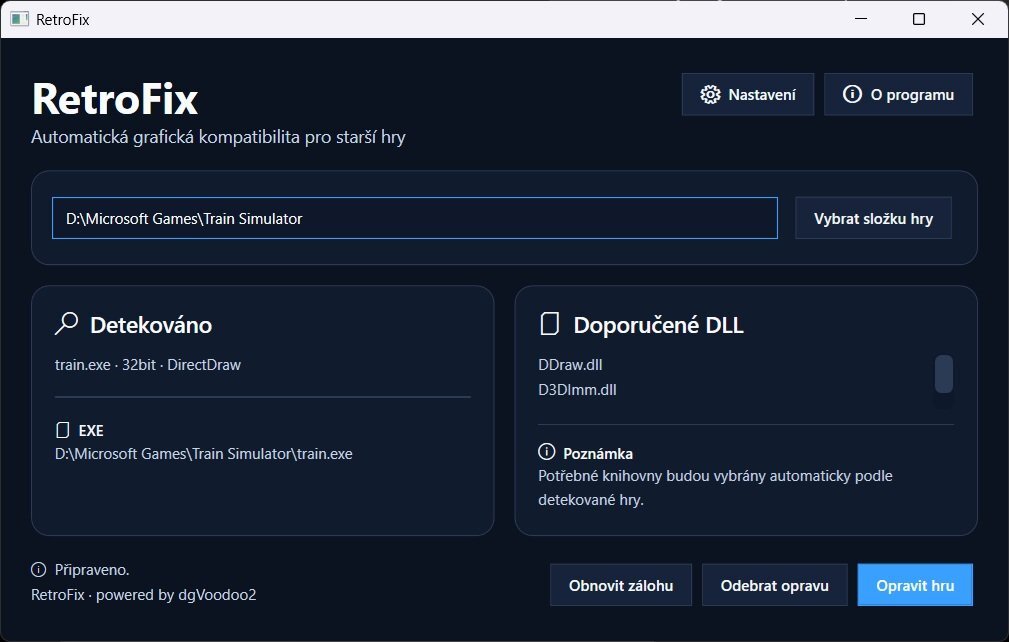Click the EXE label
The width and height of the screenshot is (1009, 642).
coord(91,430)
